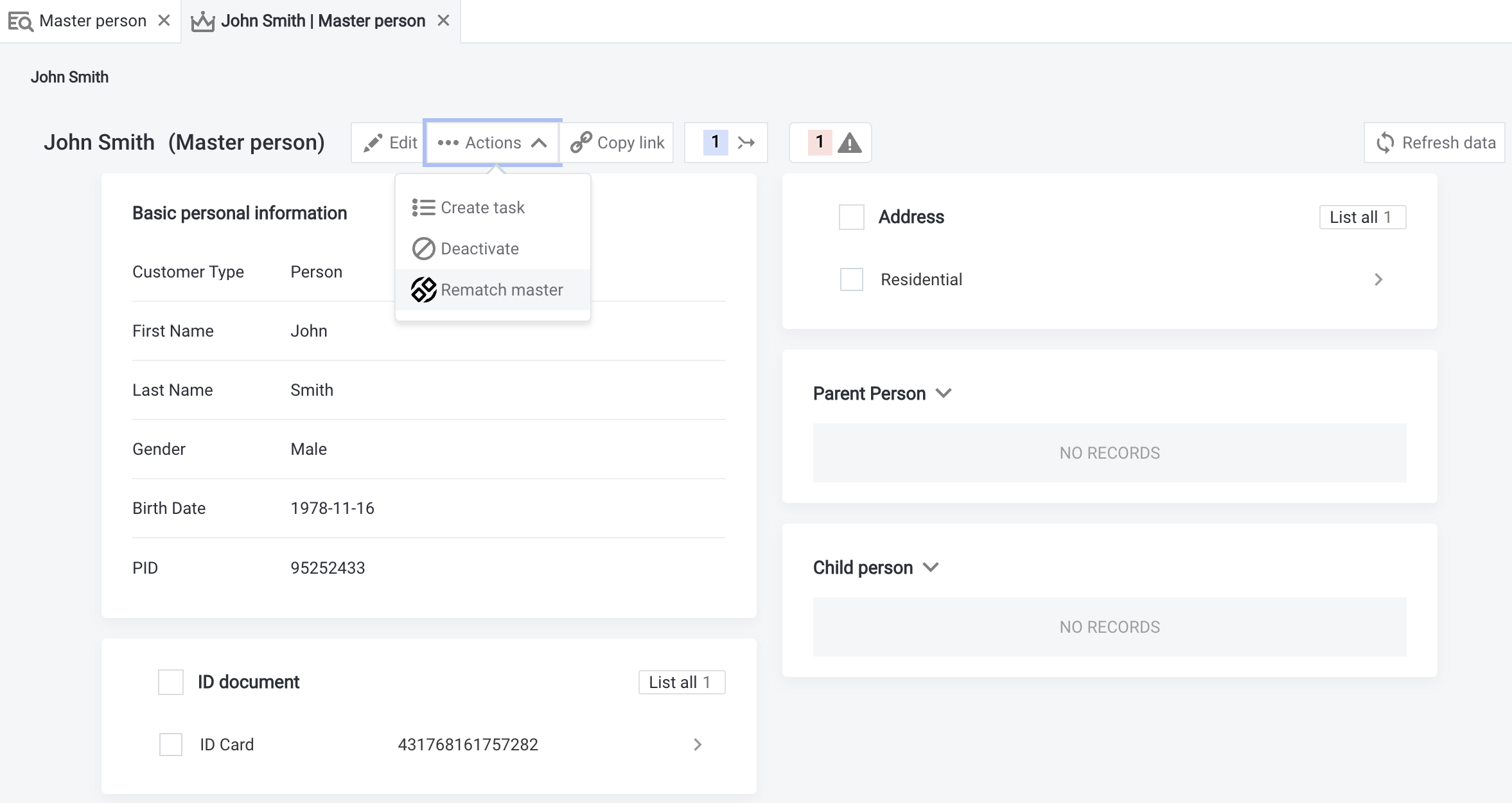Image resolution: width=1512 pixels, height=803 pixels.
Task: Click the chain Copy link icon
Action: pos(581,143)
